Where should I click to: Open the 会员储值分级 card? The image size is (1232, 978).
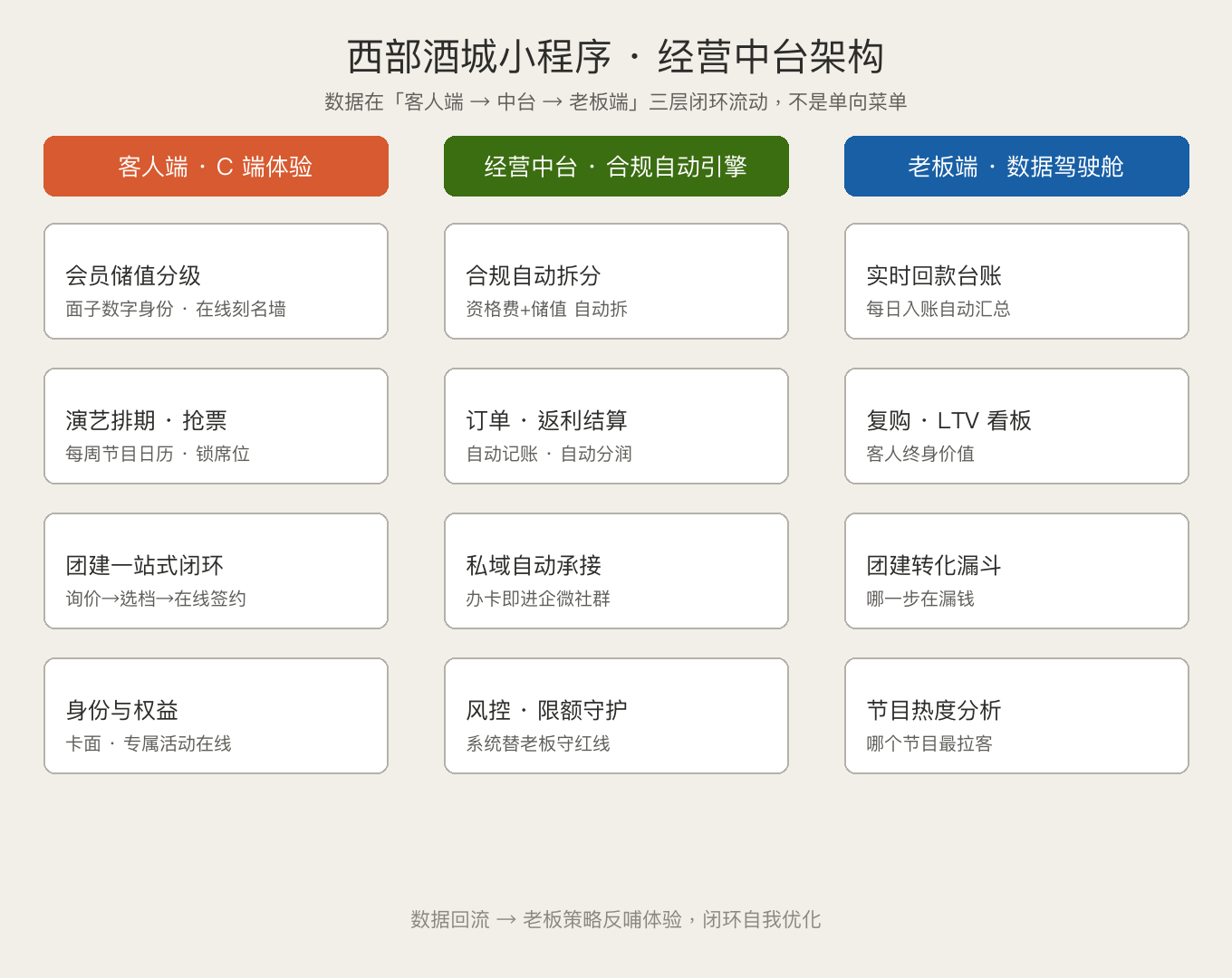tap(216, 282)
